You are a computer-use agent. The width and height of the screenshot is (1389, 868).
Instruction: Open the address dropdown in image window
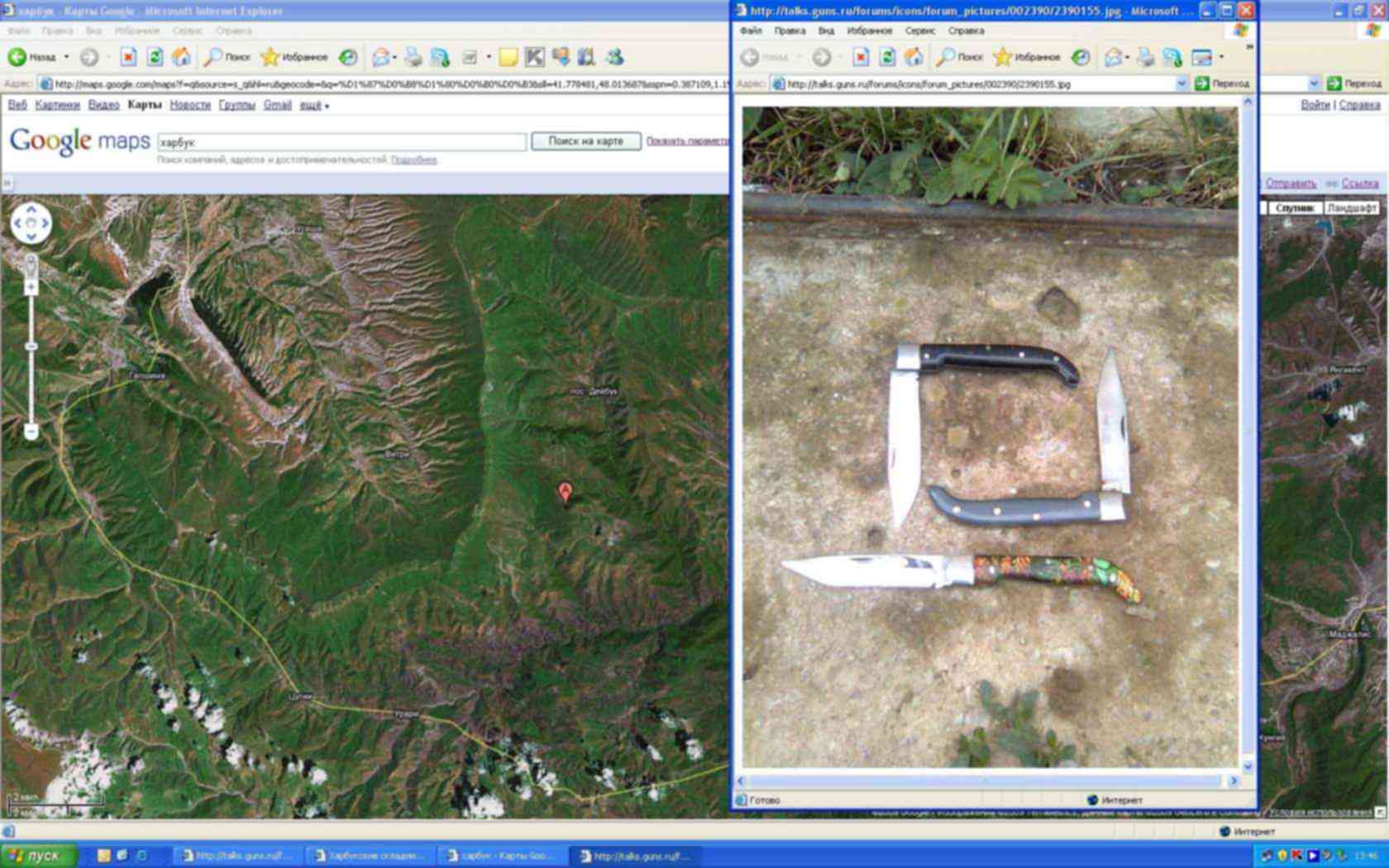point(1181,83)
